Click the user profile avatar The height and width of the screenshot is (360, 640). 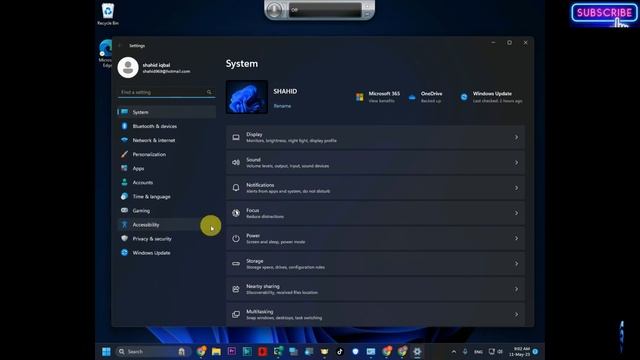coord(128,67)
